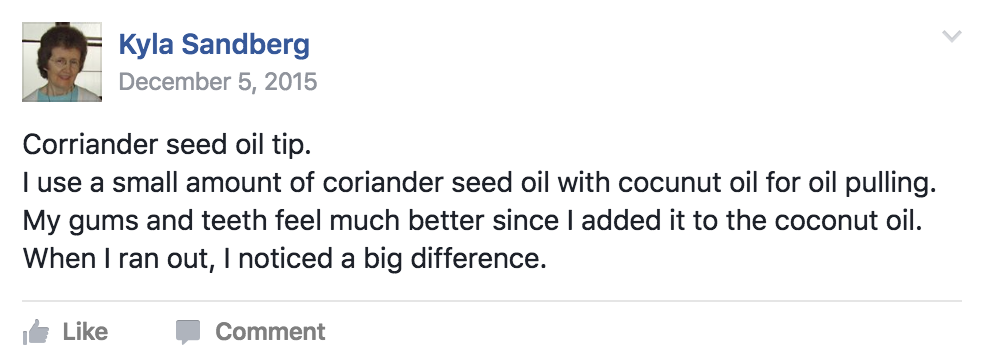This screenshot has width=984, height=360.
Task: Click the thumbs-up Like icon
Action: (x=36, y=332)
